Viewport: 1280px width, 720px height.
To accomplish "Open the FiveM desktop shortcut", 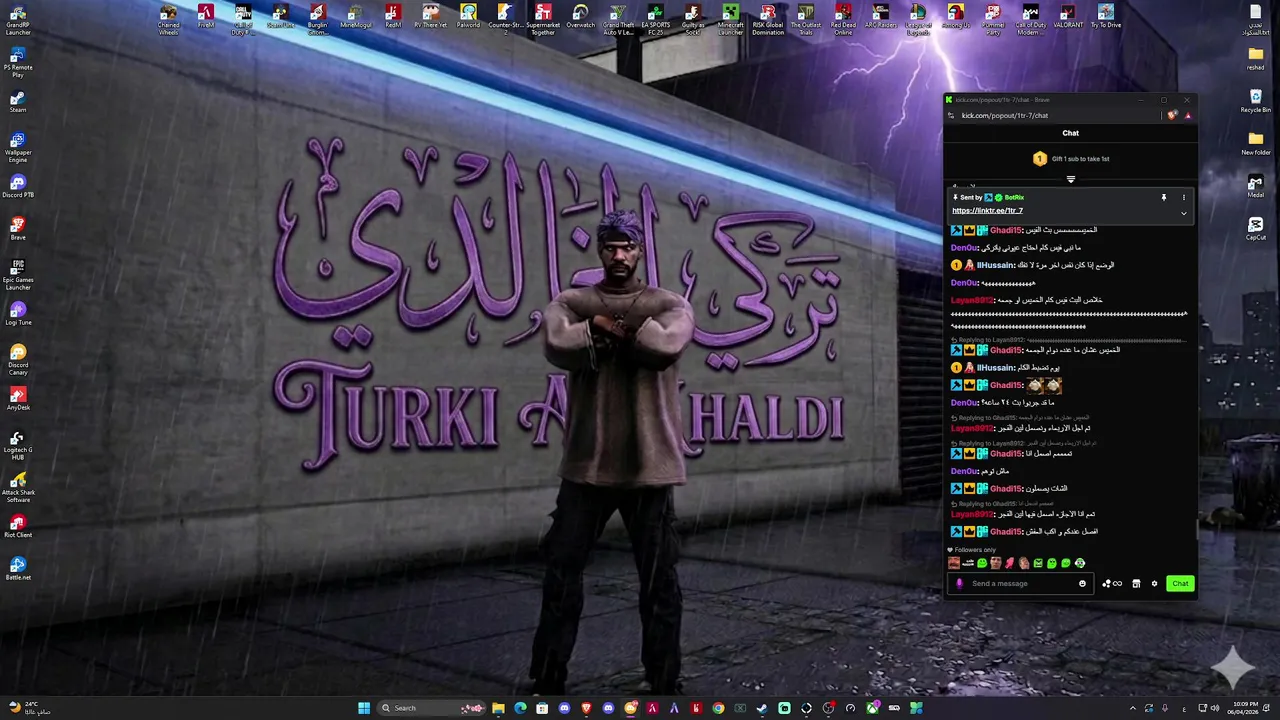I will pyautogui.click(x=206, y=16).
